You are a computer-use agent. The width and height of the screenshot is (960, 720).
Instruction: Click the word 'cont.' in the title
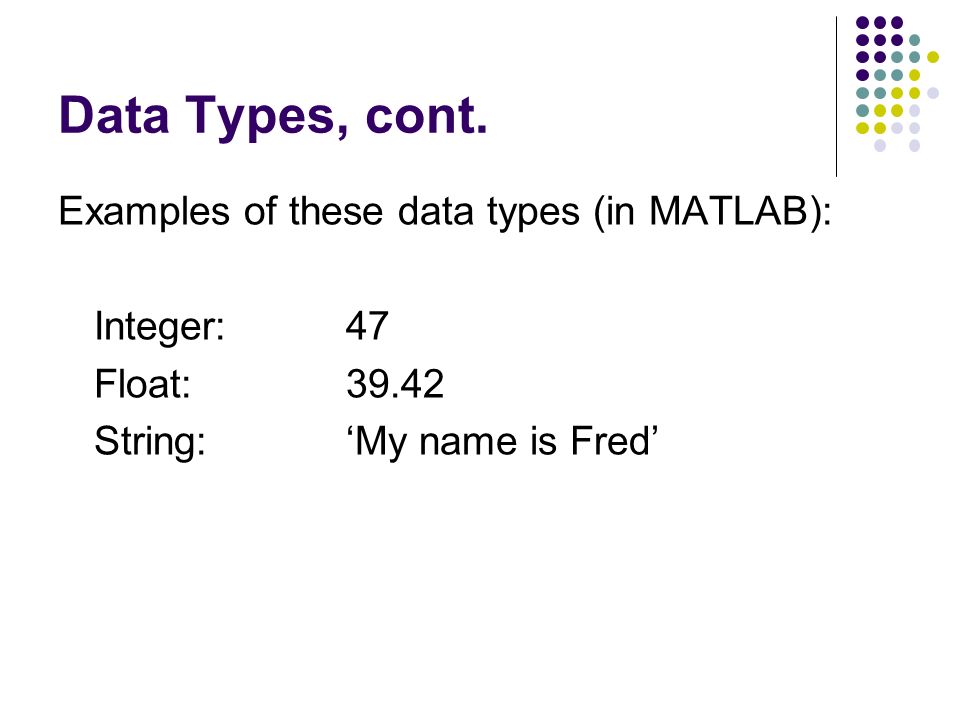point(427,115)
